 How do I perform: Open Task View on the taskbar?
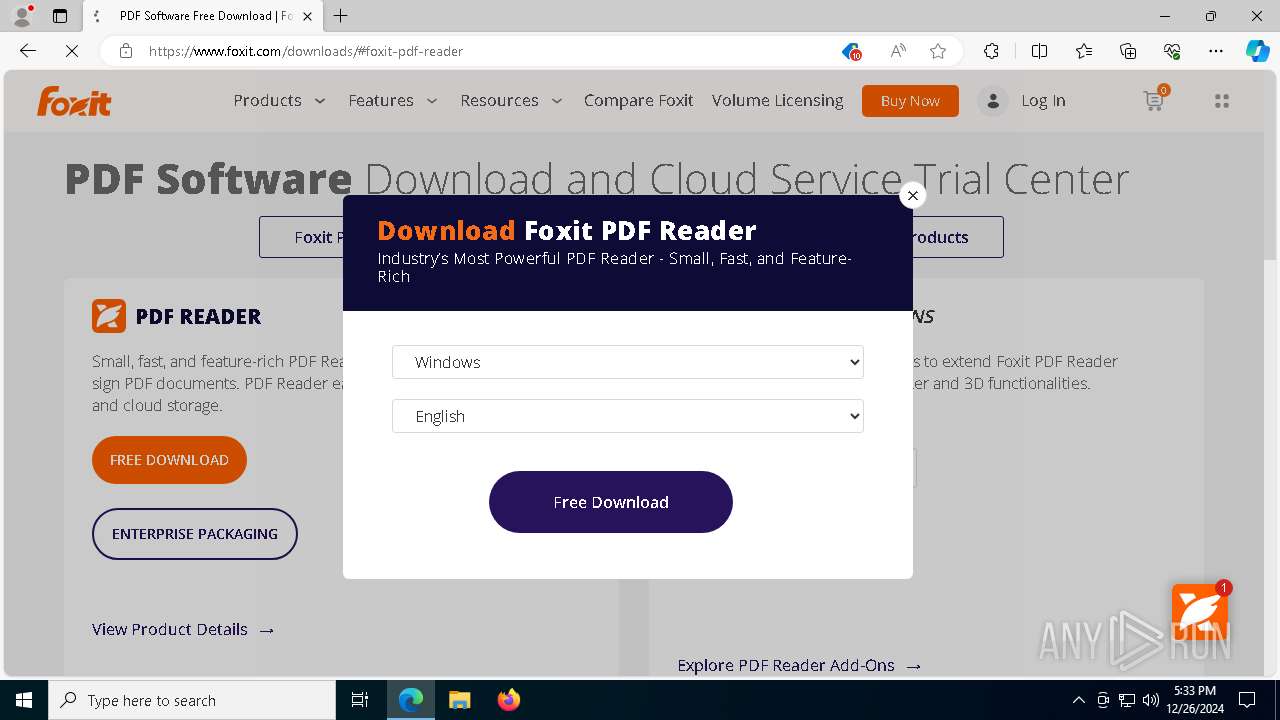click(360, 700)
